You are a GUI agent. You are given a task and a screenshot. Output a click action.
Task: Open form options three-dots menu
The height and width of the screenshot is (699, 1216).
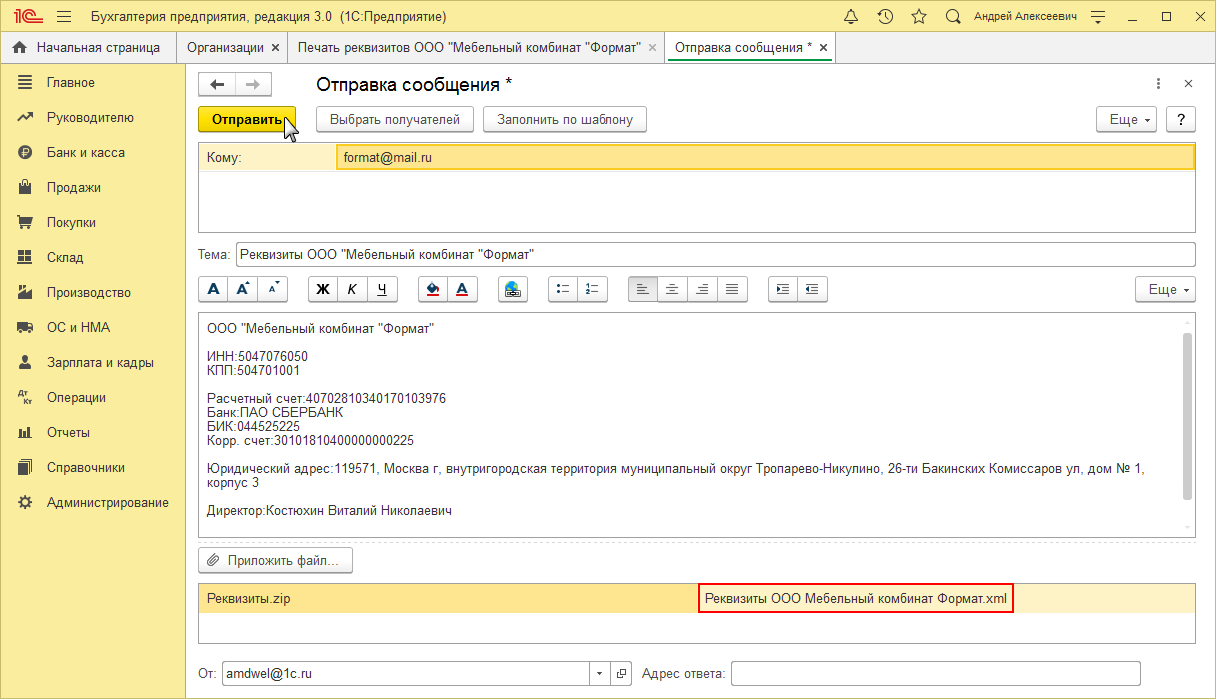(x=1158, y=84)
